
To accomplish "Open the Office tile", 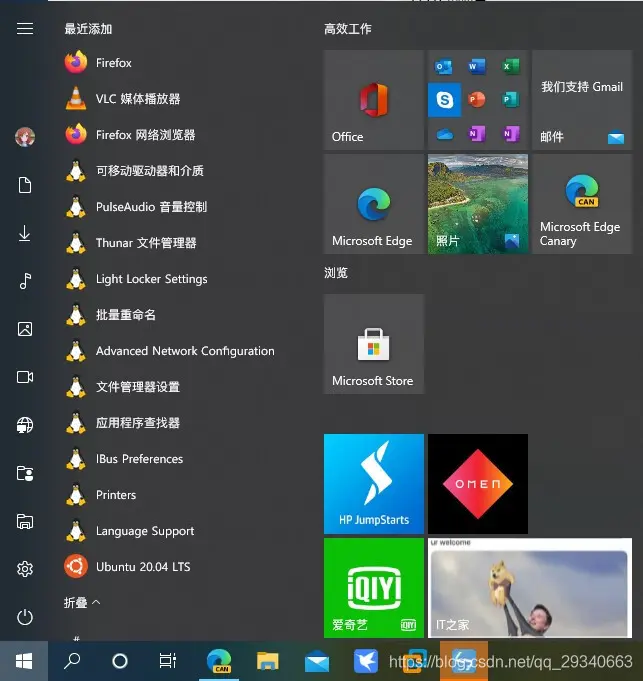I will click(x=374, y=100).
